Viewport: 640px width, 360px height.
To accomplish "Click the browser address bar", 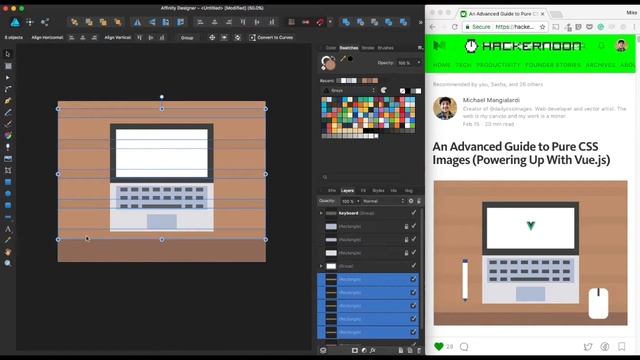I will click(505, 27).
